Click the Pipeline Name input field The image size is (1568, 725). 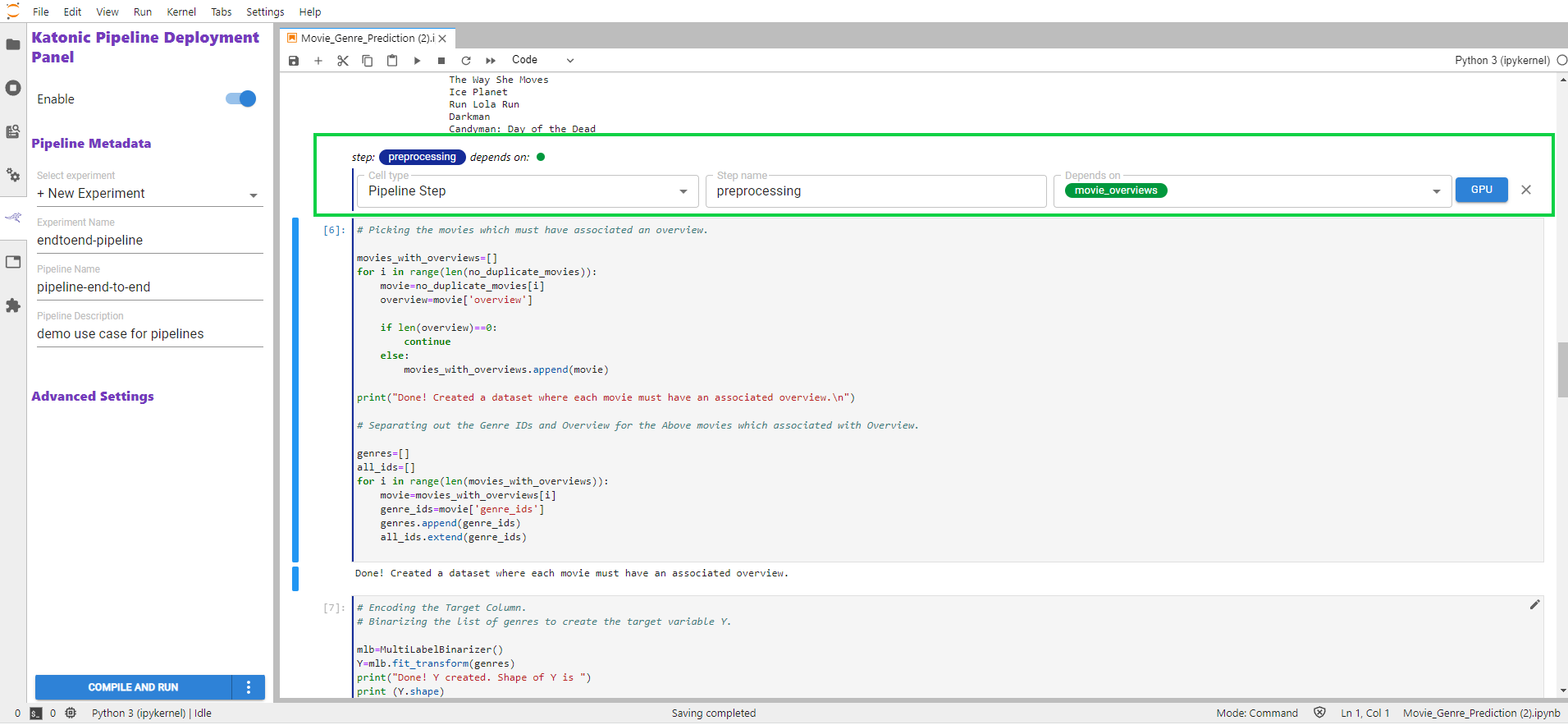[x=149, y=287]
